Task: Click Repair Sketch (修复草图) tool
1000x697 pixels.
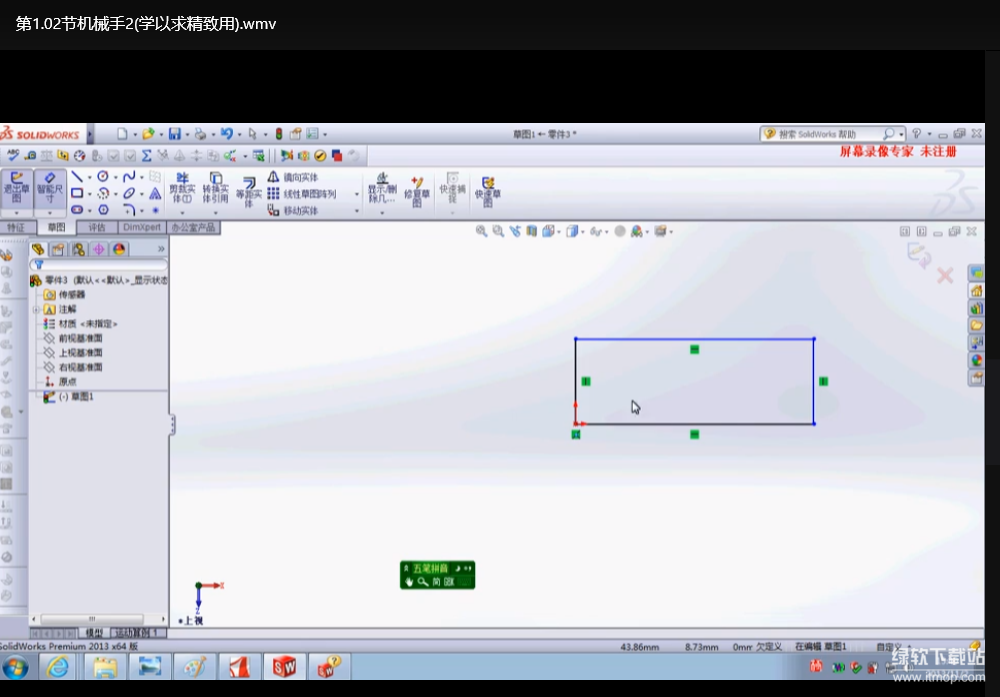Action: pyautogui.click(x=416, y=191)
